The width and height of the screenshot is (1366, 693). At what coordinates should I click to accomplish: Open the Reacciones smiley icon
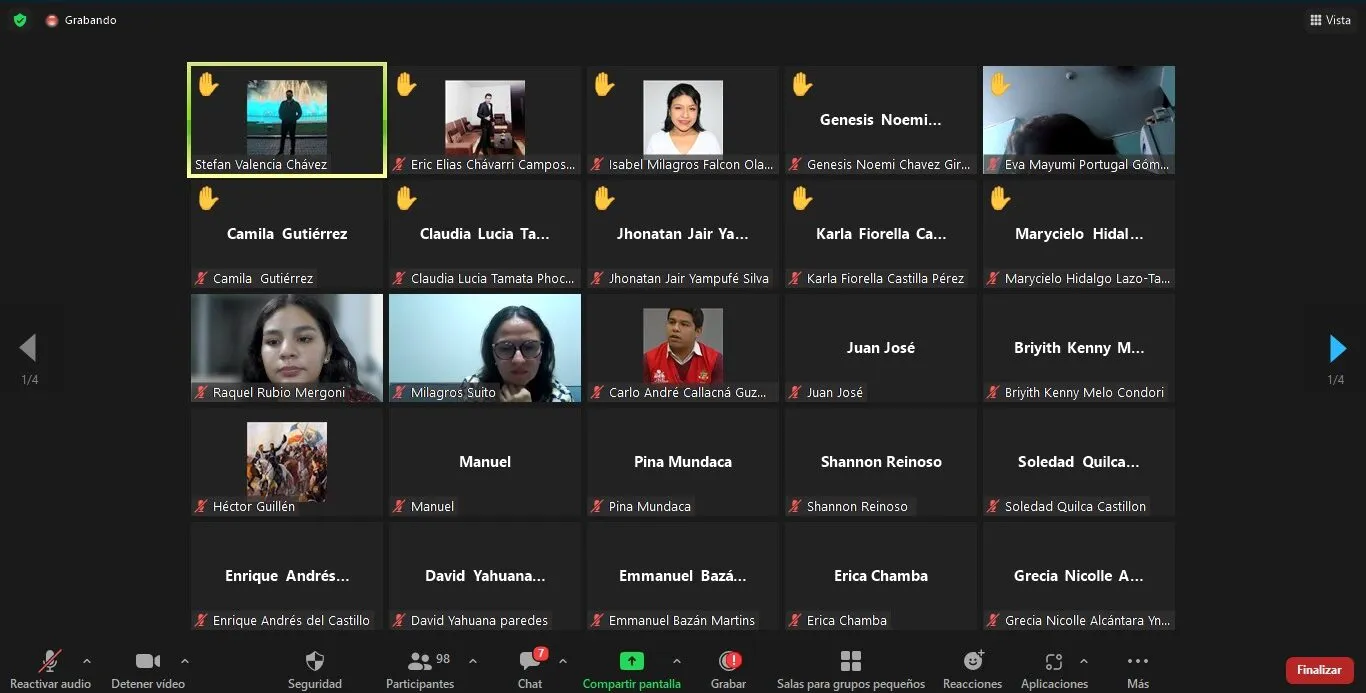click(972, 662)
